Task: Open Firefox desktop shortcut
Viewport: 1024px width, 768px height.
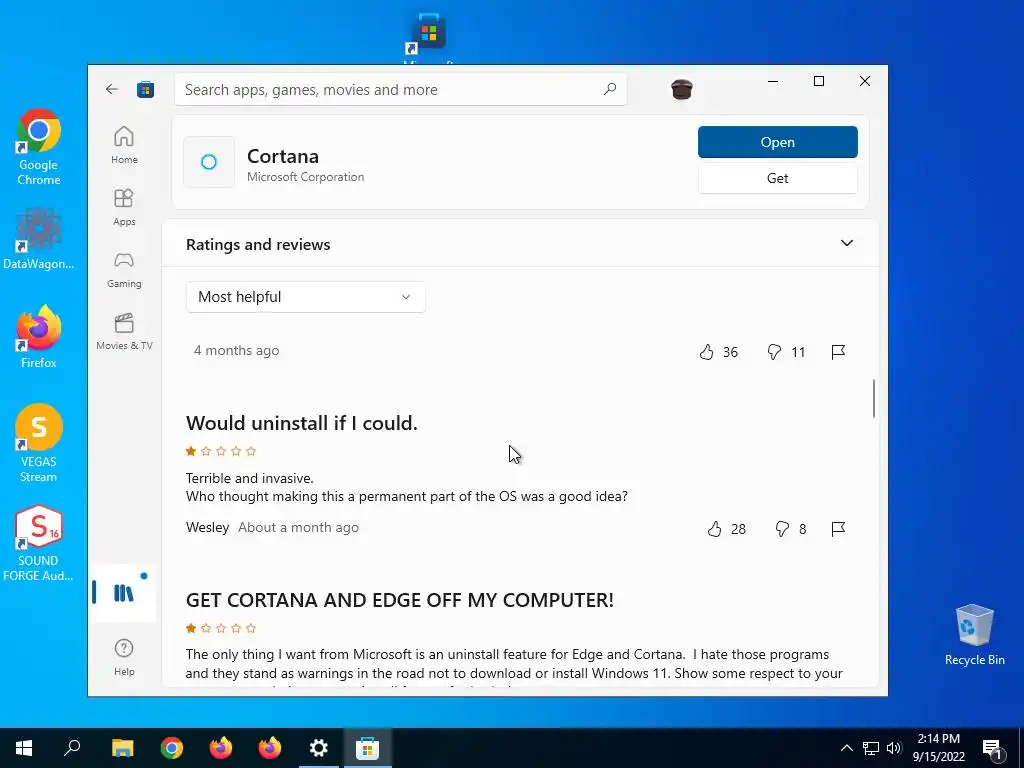Action: tap(39, 338)
